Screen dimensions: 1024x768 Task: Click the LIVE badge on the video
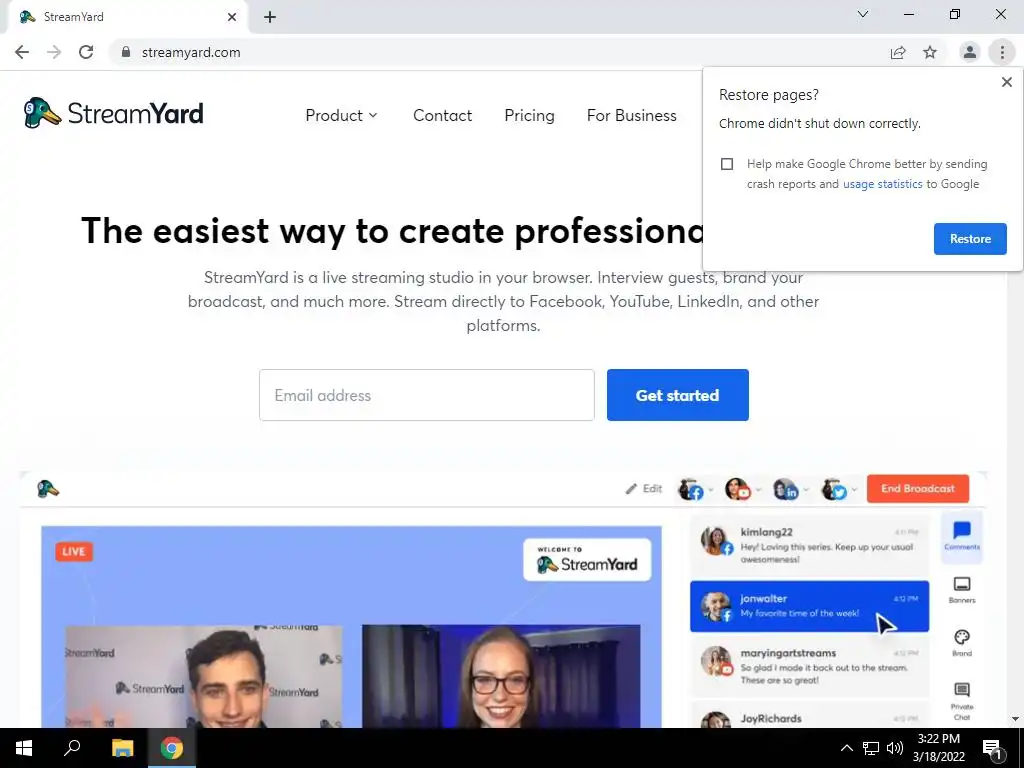click(x=74, y=551)
